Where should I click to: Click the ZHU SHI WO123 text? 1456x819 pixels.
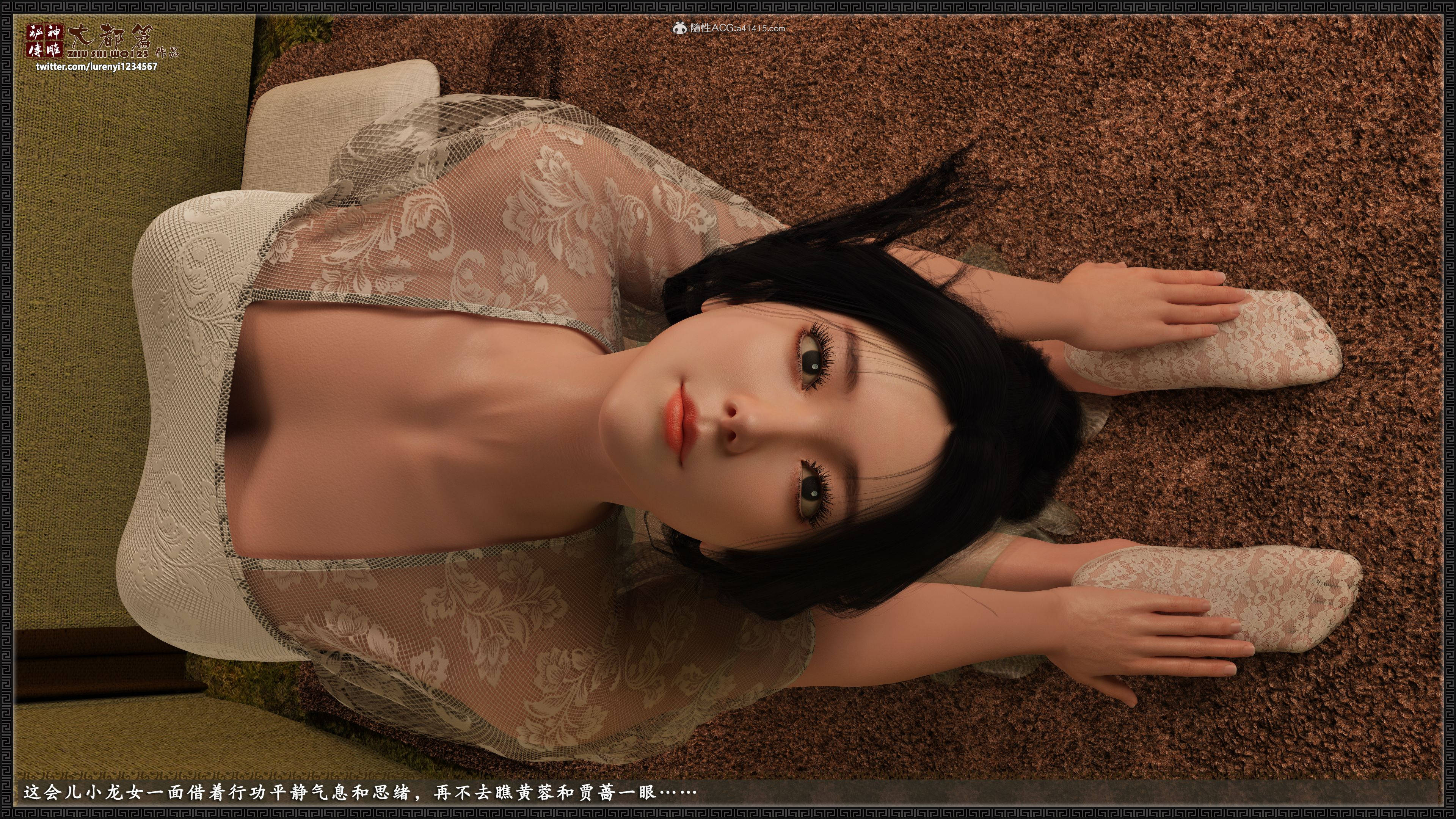point(107,54)
